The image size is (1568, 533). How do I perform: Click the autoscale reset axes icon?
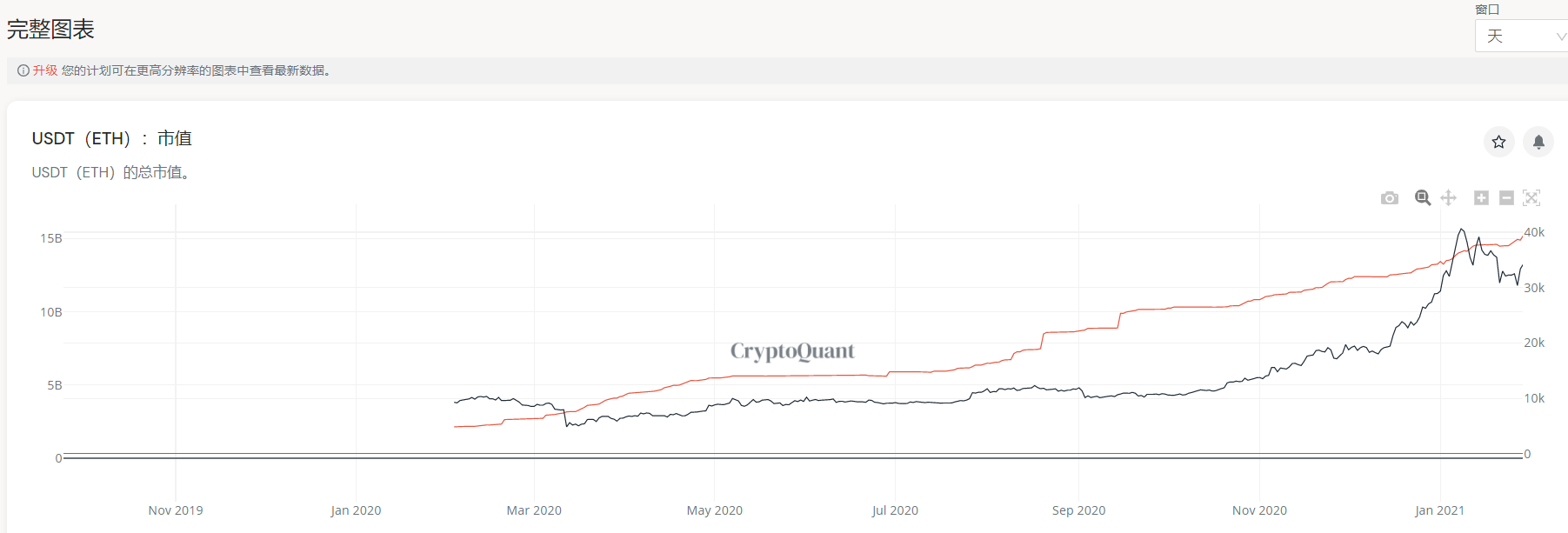1531,198
